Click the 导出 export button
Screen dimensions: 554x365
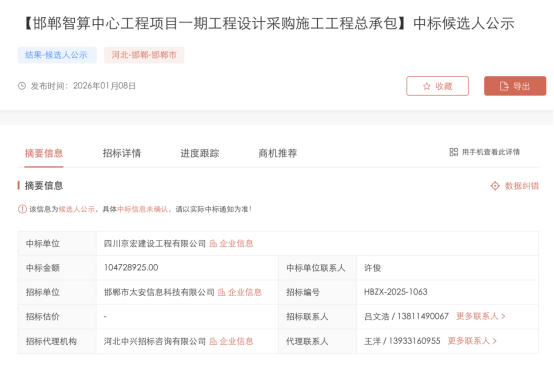click(515, 86)
